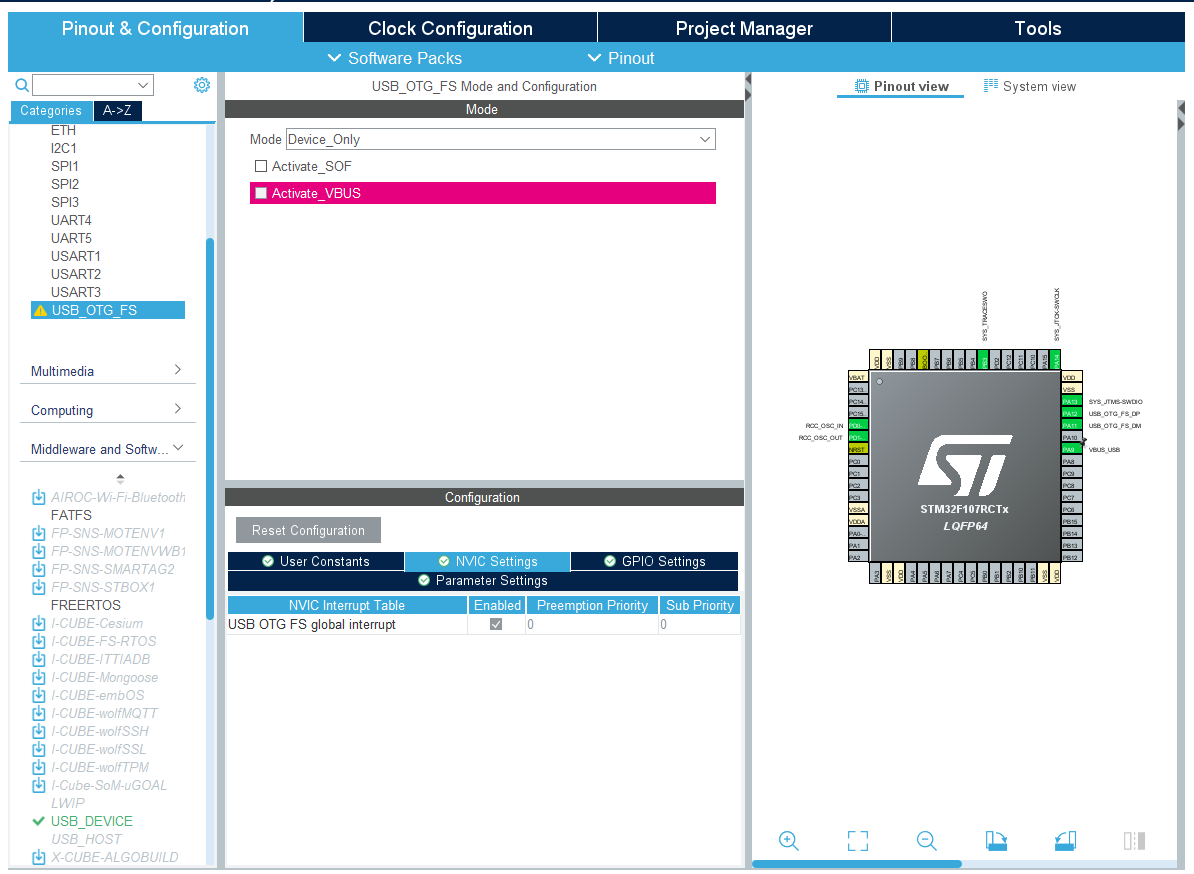Enable Activate_SOF option

261,166
